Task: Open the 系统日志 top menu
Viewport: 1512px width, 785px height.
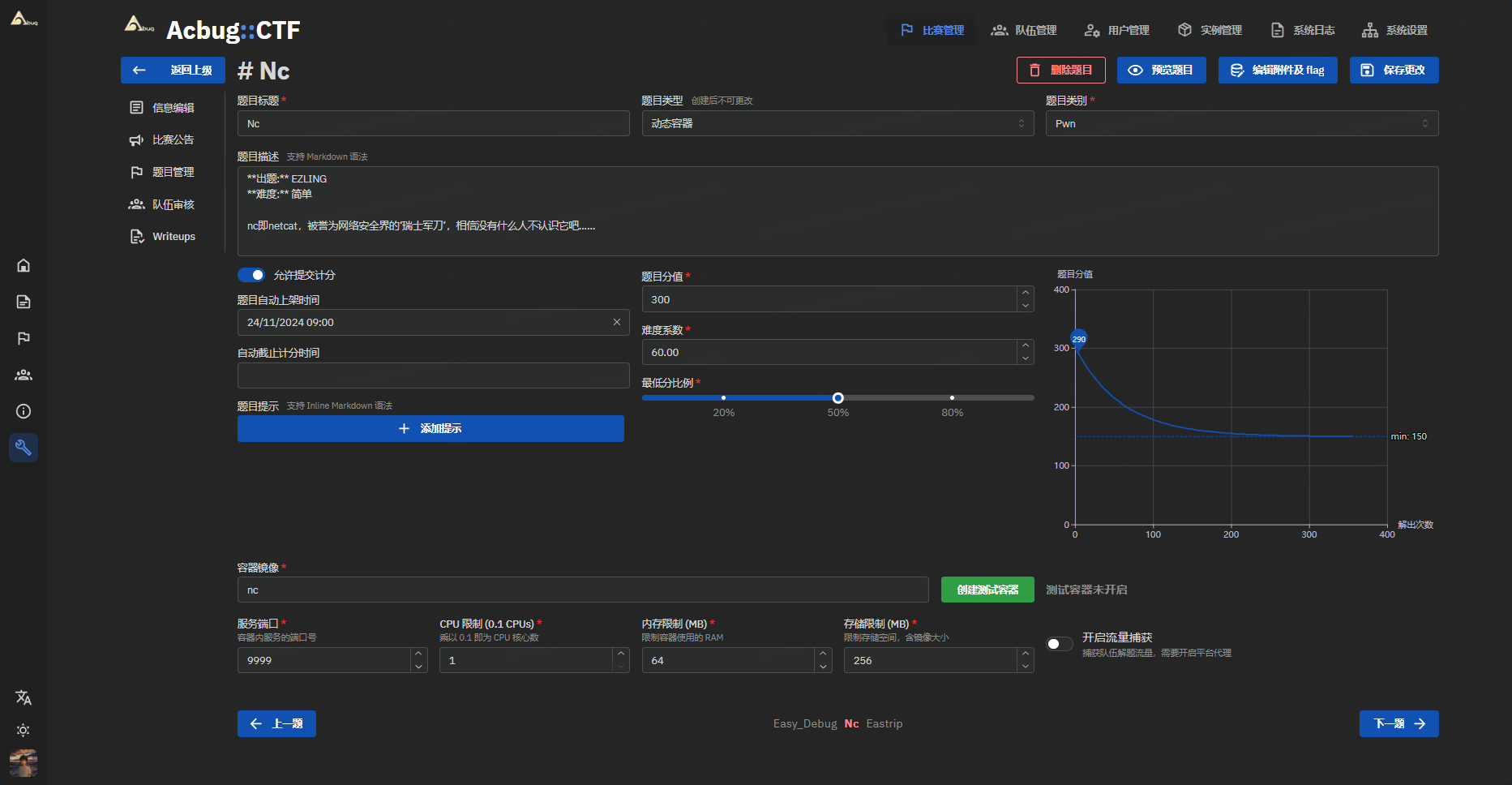Action: [x=1303, y=30]
